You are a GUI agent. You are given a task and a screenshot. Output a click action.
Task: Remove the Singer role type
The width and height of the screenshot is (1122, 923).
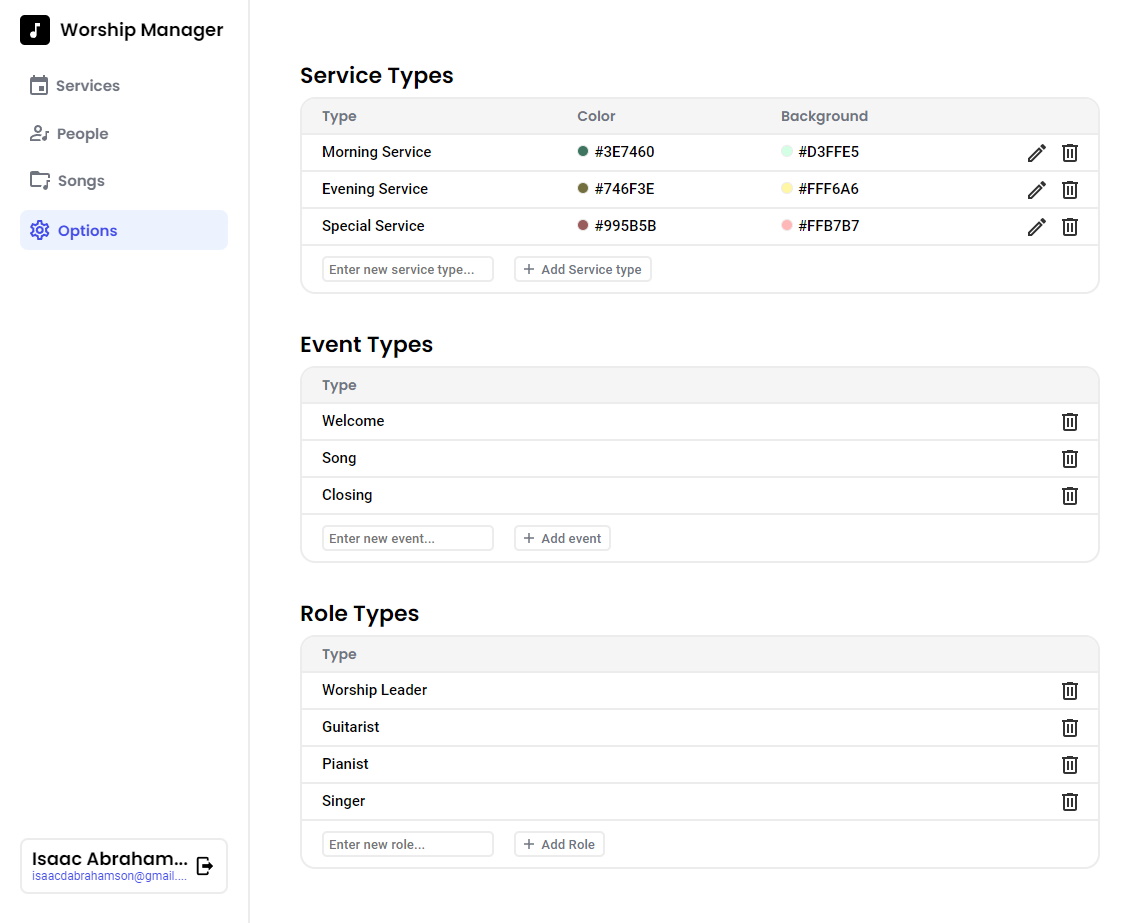[1069, 801]
